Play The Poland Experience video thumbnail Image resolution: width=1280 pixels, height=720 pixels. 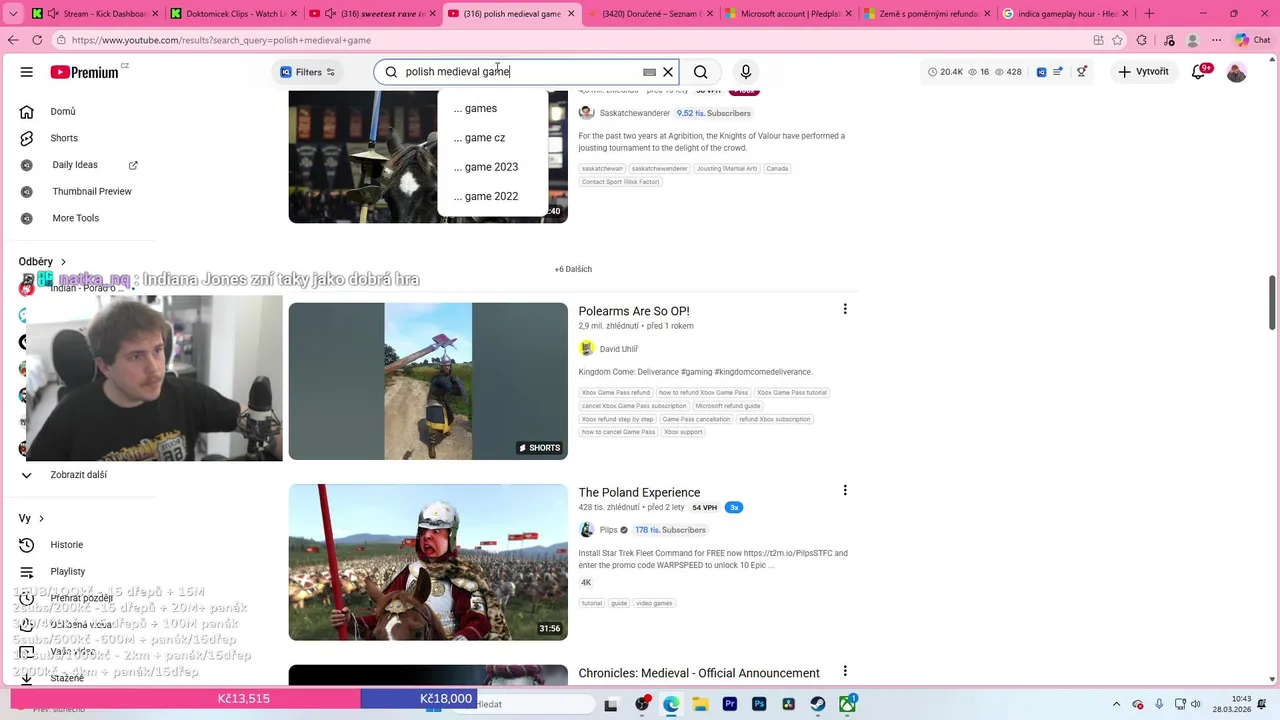[428, 562]
